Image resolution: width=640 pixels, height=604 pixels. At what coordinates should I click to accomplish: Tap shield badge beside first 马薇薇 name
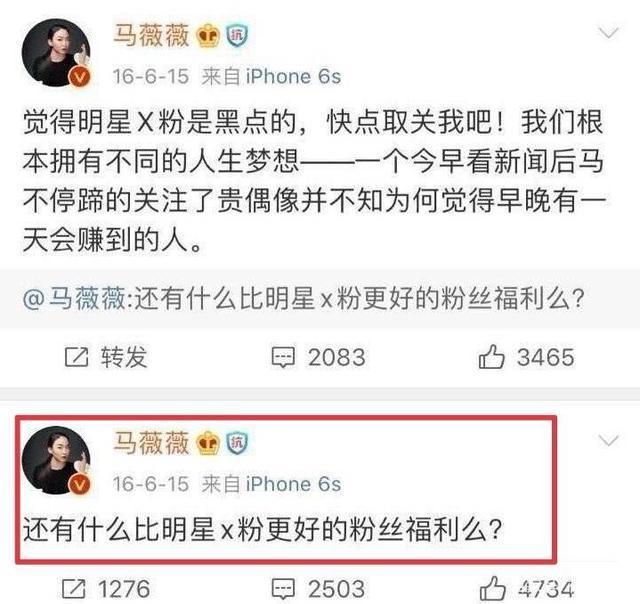click(237, 36)
